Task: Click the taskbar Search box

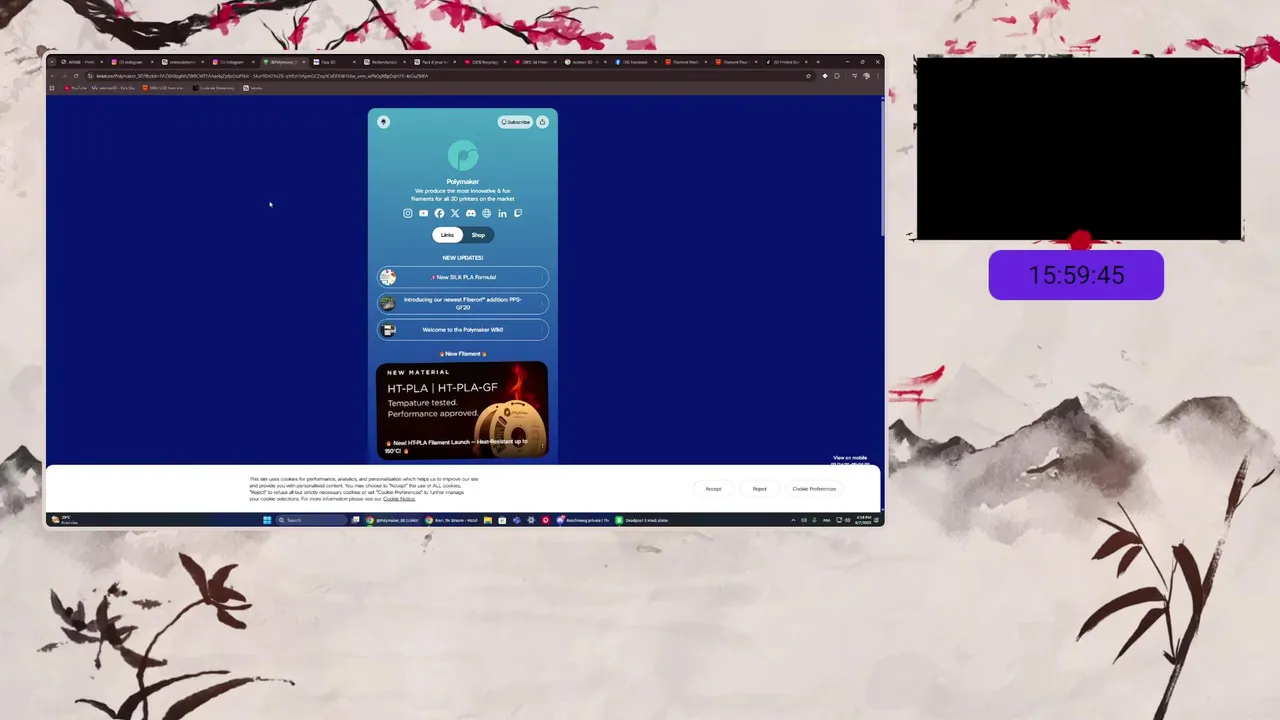Action: (312, 520)
